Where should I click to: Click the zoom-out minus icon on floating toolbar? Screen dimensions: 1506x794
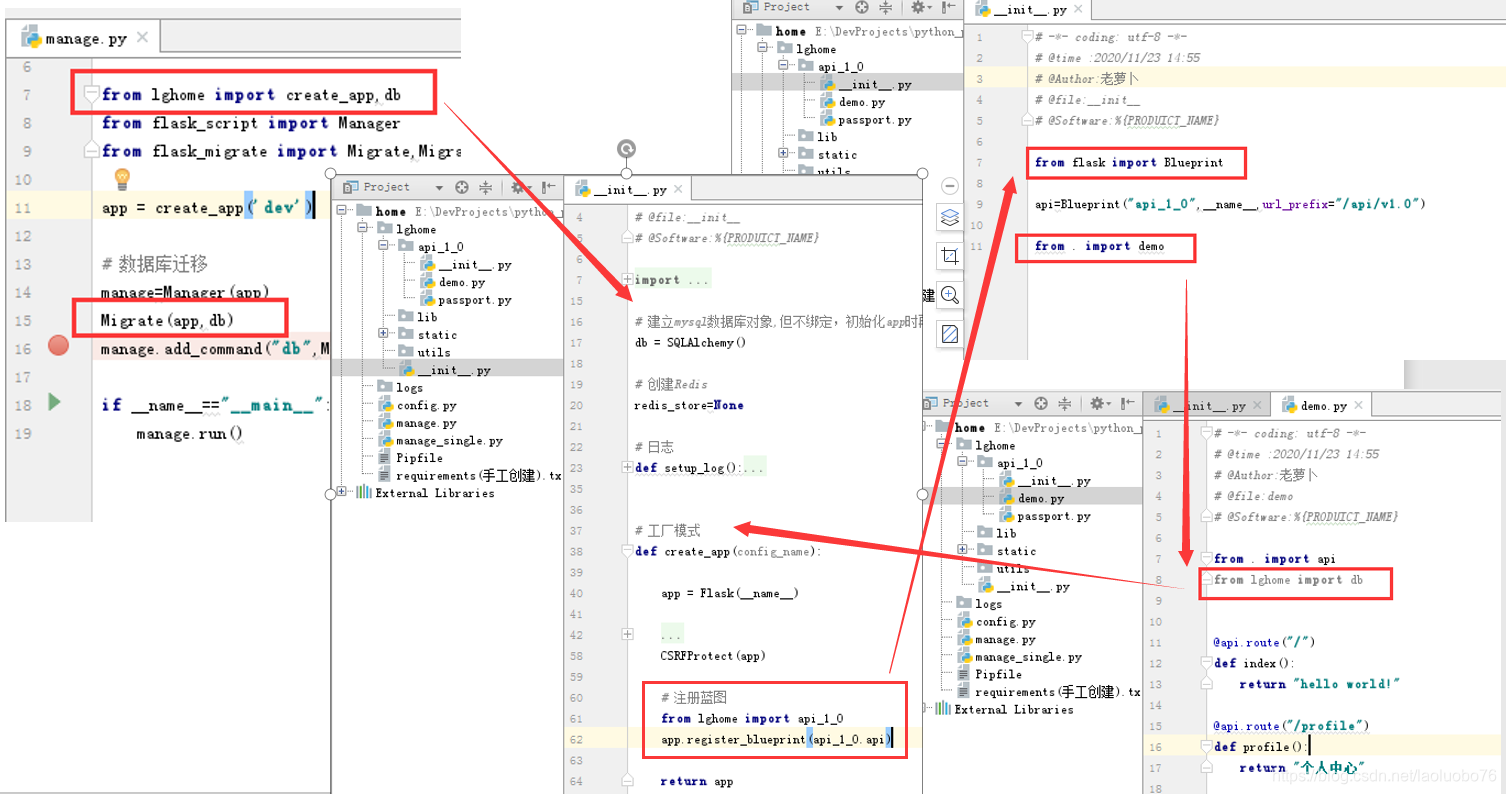tap(950, 186)
